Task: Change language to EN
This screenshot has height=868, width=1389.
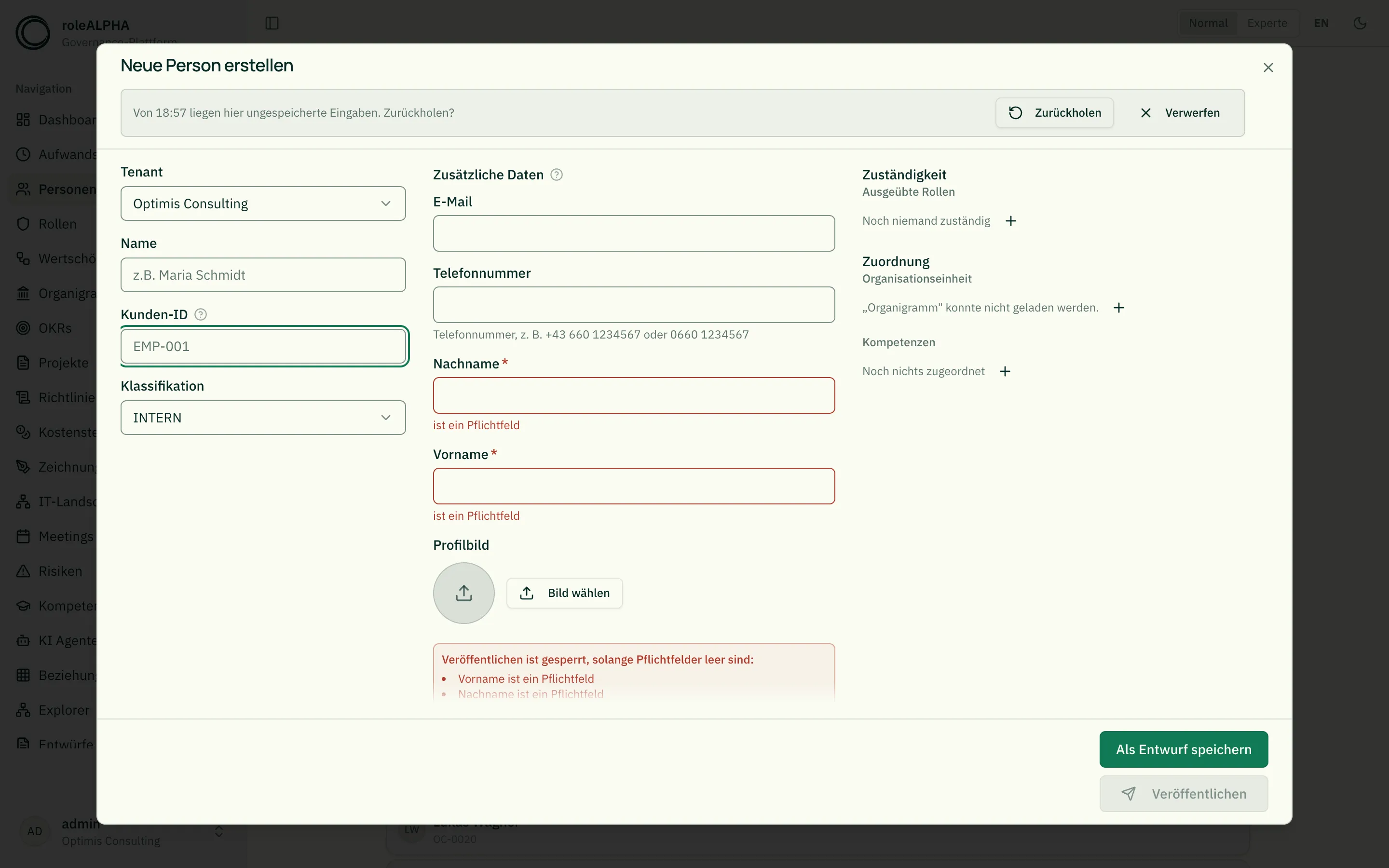Action: [x=1321, y=23]
